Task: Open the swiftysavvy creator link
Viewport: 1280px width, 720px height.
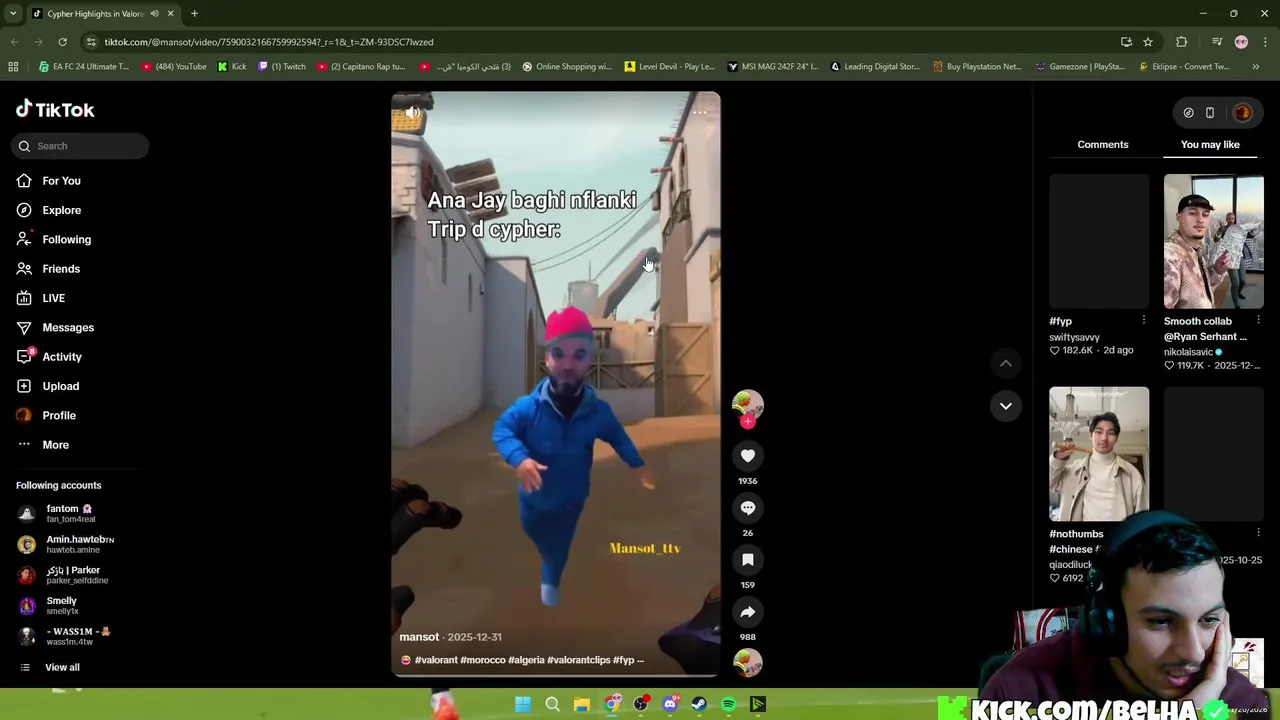Action: pyautogui.click(x=1074, y=338)
